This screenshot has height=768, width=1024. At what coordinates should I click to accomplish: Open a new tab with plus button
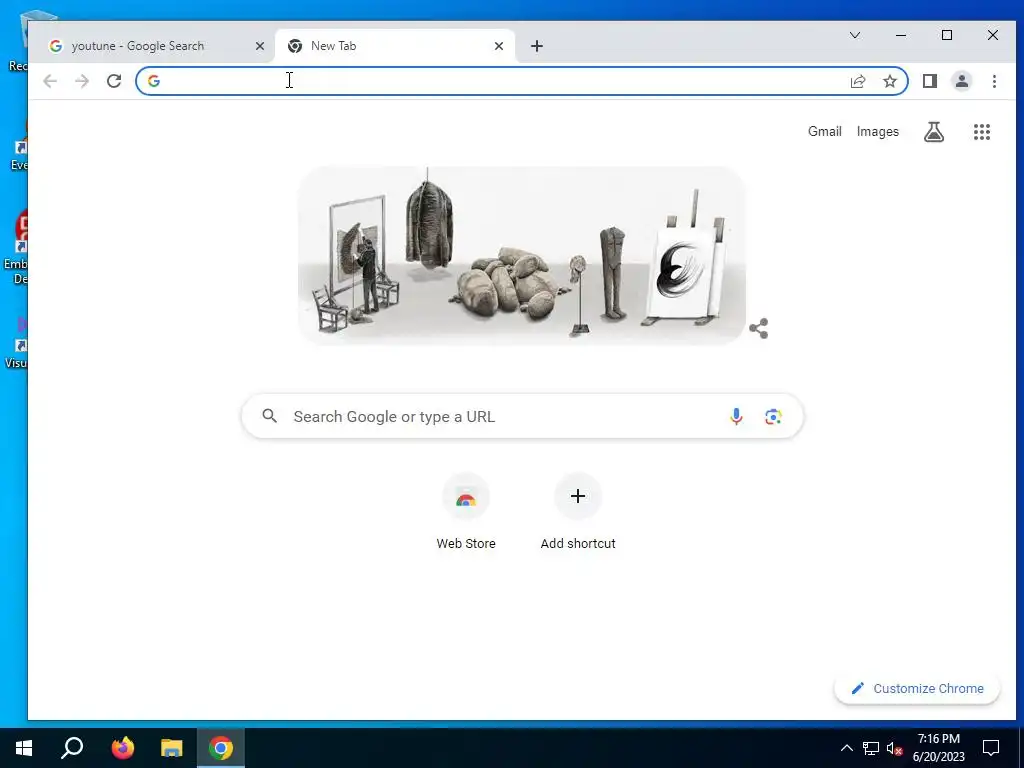coord(537,46)
